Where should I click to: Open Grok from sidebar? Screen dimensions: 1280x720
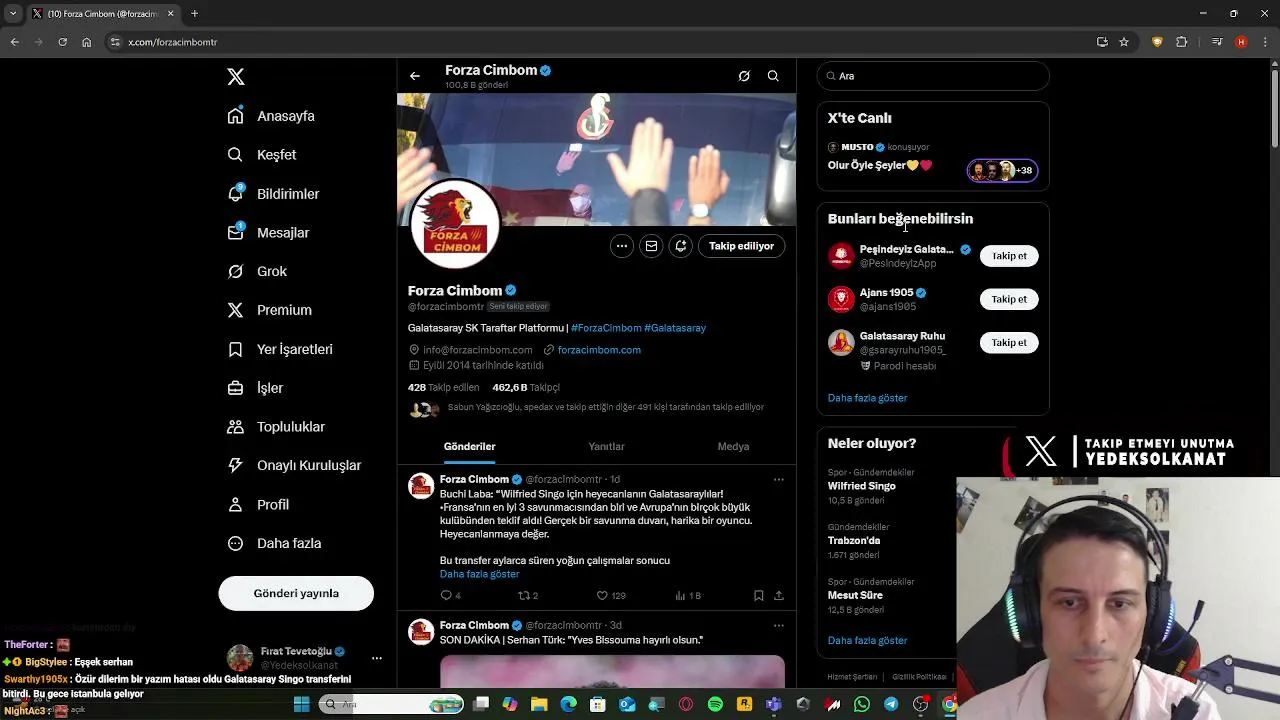257,272
